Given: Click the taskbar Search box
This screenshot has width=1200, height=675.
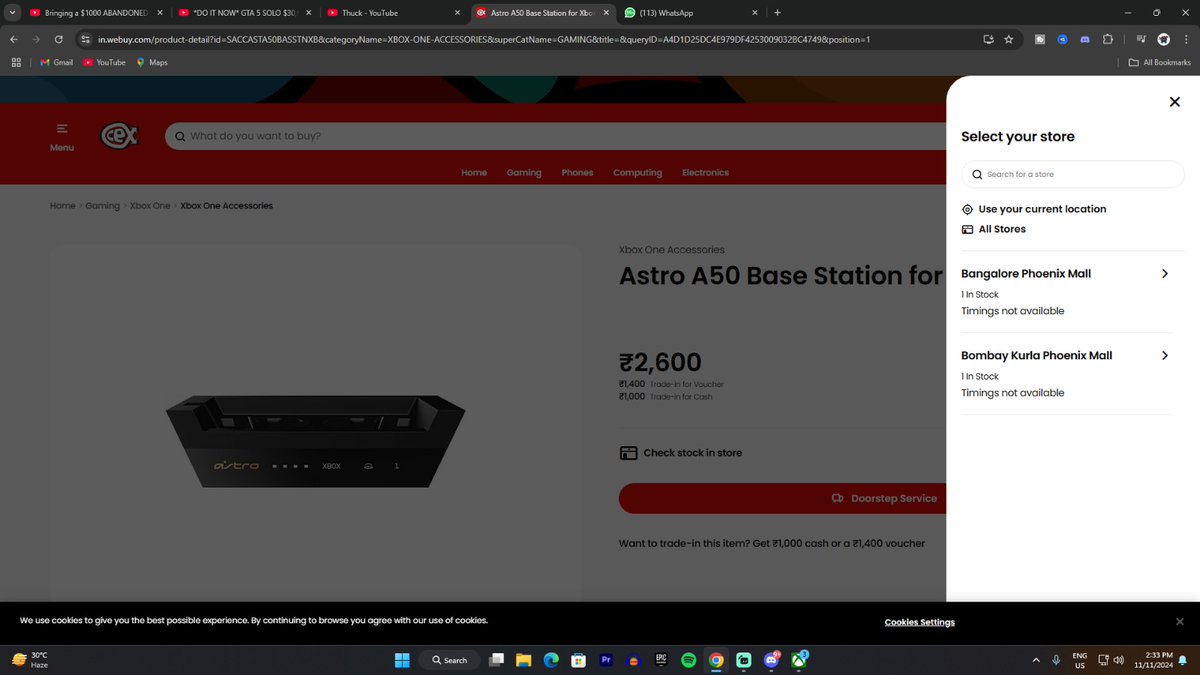Looking at the screenshot, I should 449,660.
